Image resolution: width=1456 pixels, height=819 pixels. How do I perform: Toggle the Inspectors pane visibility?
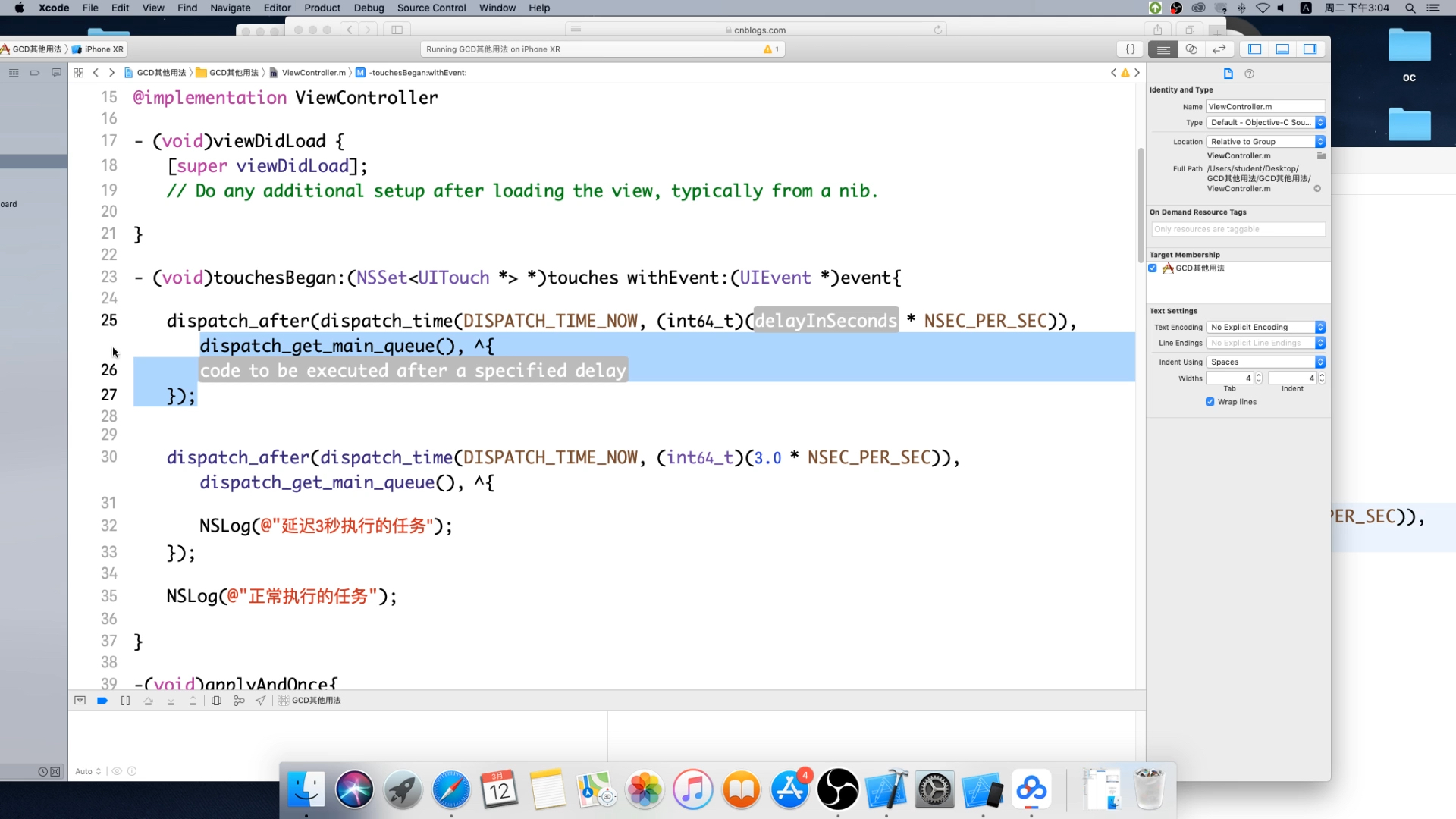pos(1310,49)
